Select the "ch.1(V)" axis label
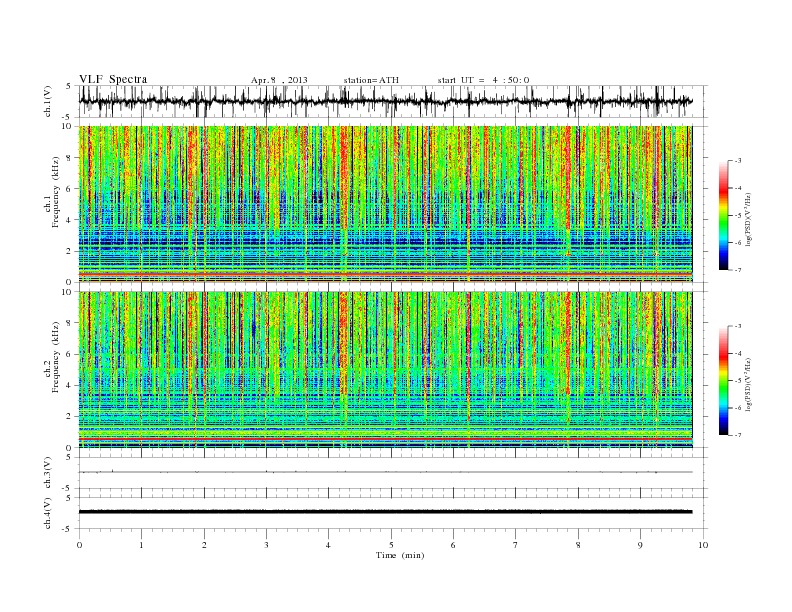Screen dimensions: 792x612 click(x=48, y=101)
